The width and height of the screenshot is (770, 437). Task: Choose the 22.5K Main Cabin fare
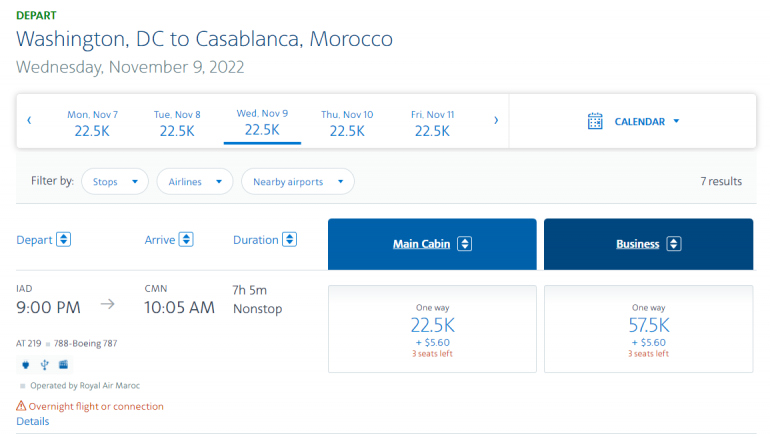coord(432,329)
